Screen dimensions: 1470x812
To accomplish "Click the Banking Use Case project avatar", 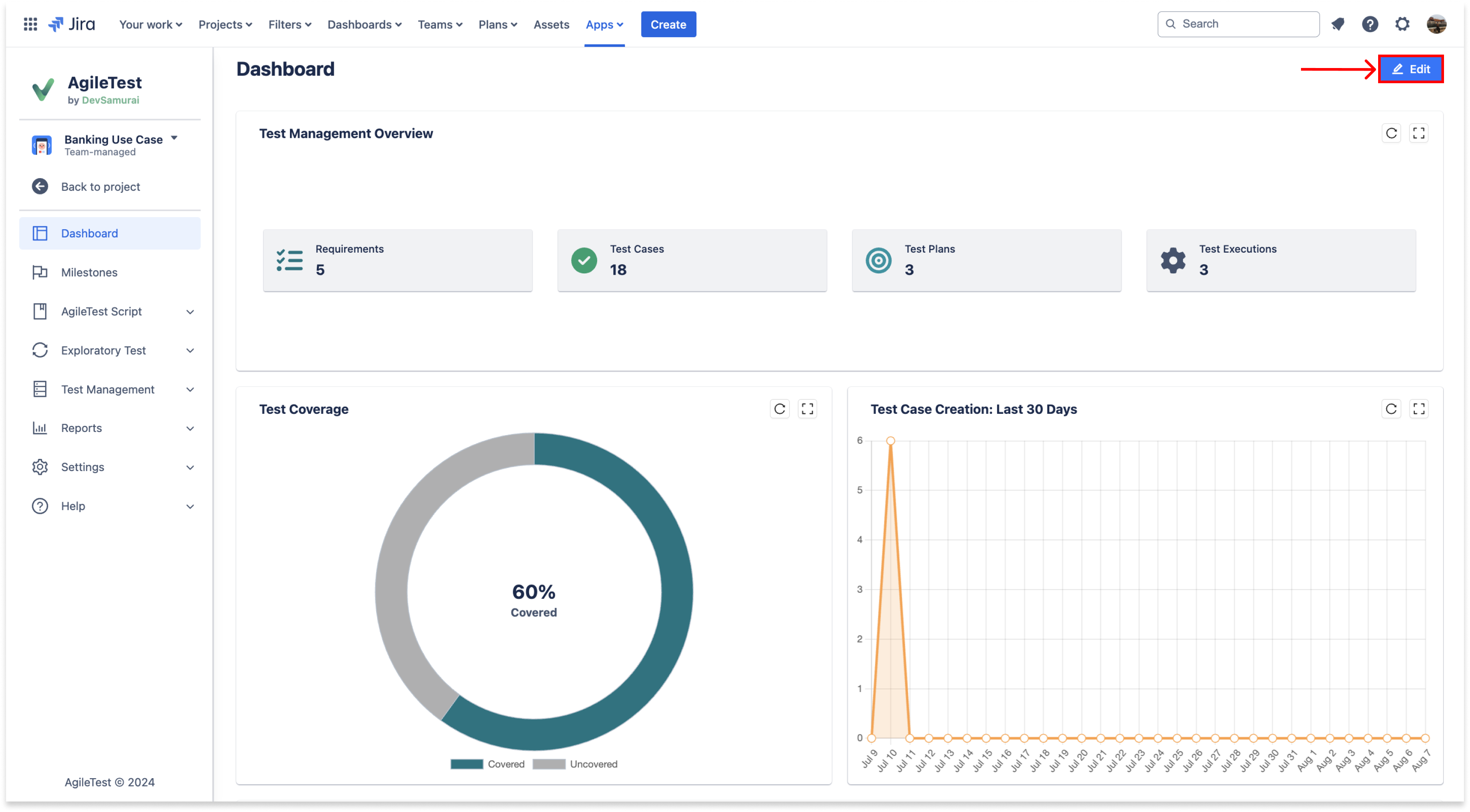I will [42, 145].
